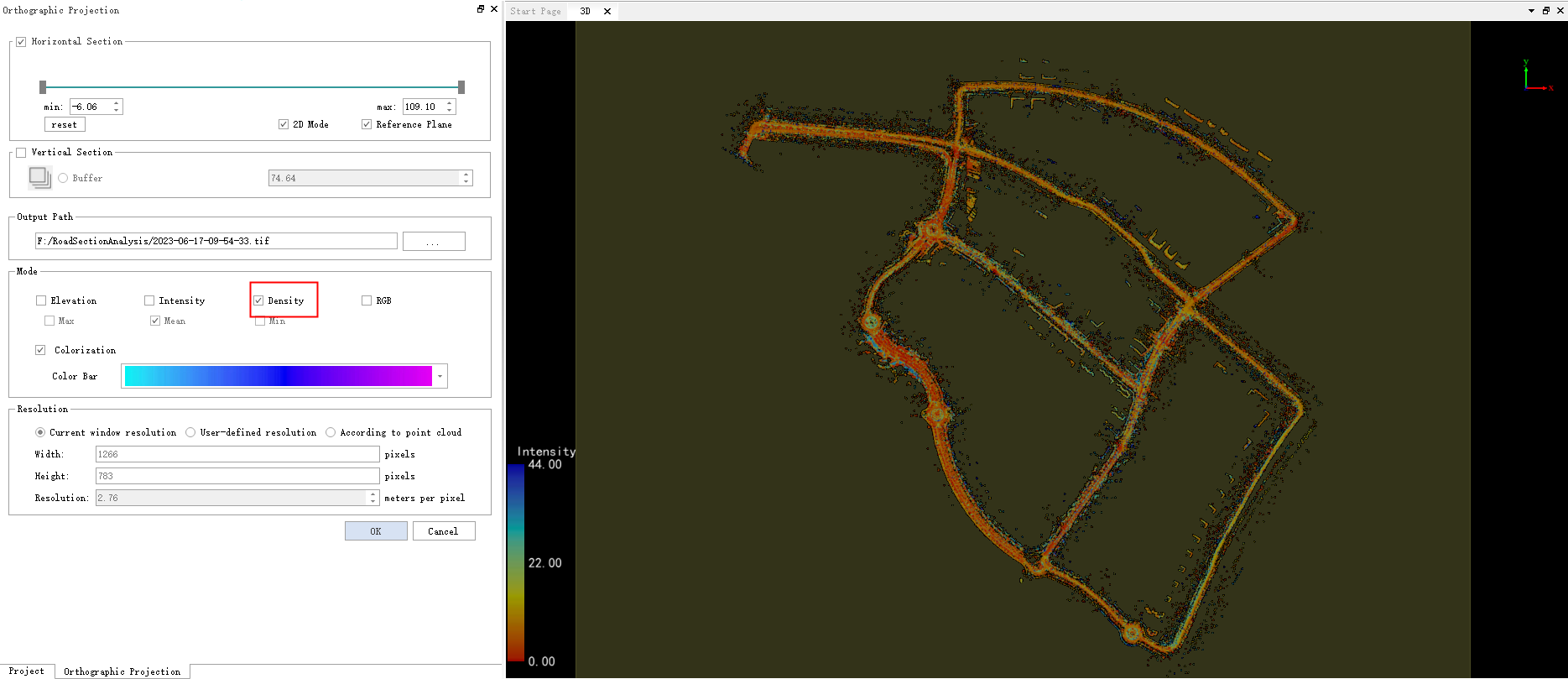Toggle the Colorization checkbox

[40, 350]
